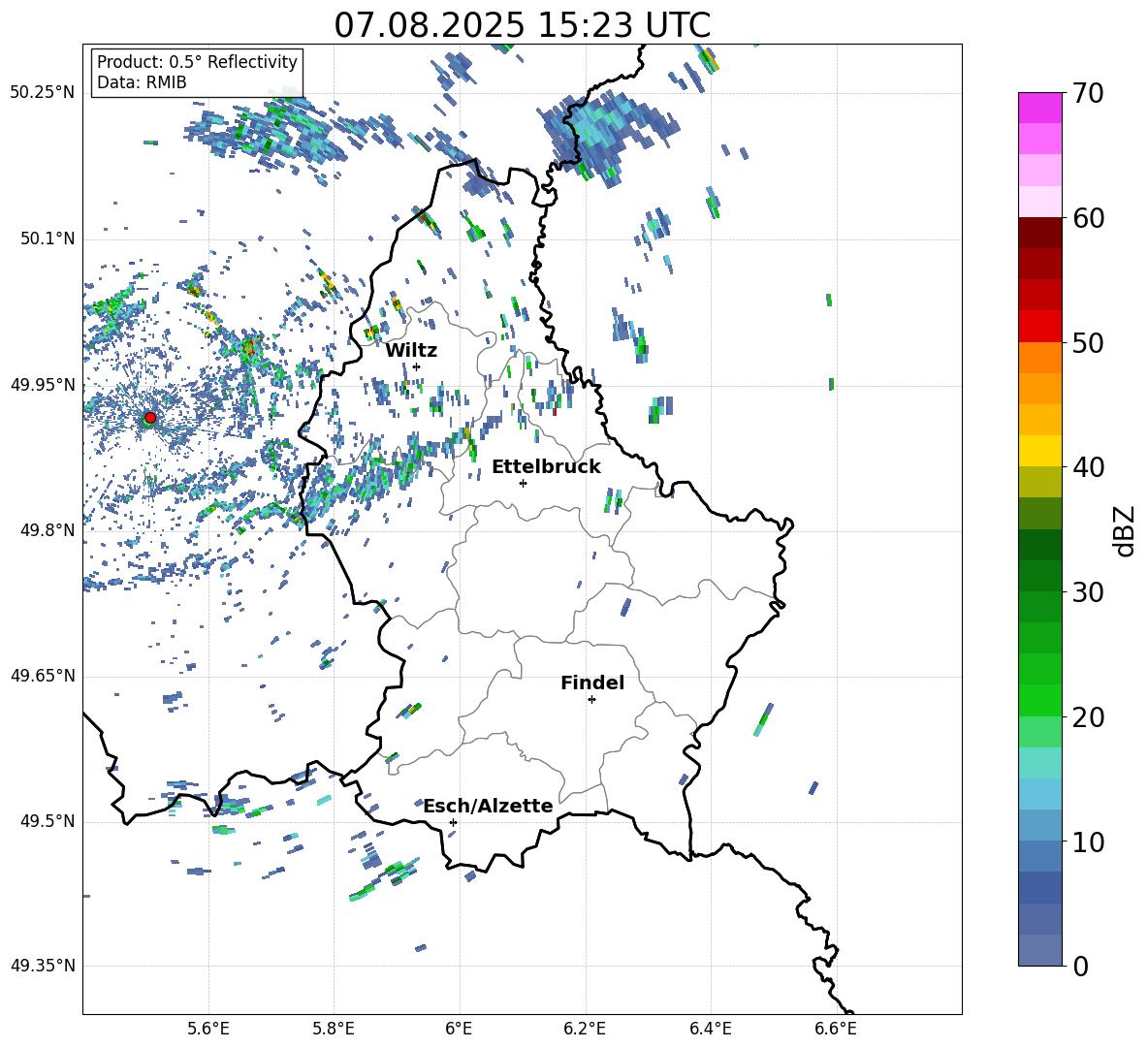This screenshot has height=1048, width=1148.
Task: Select the Ettelbruck city label
Action: coord(546,467)
